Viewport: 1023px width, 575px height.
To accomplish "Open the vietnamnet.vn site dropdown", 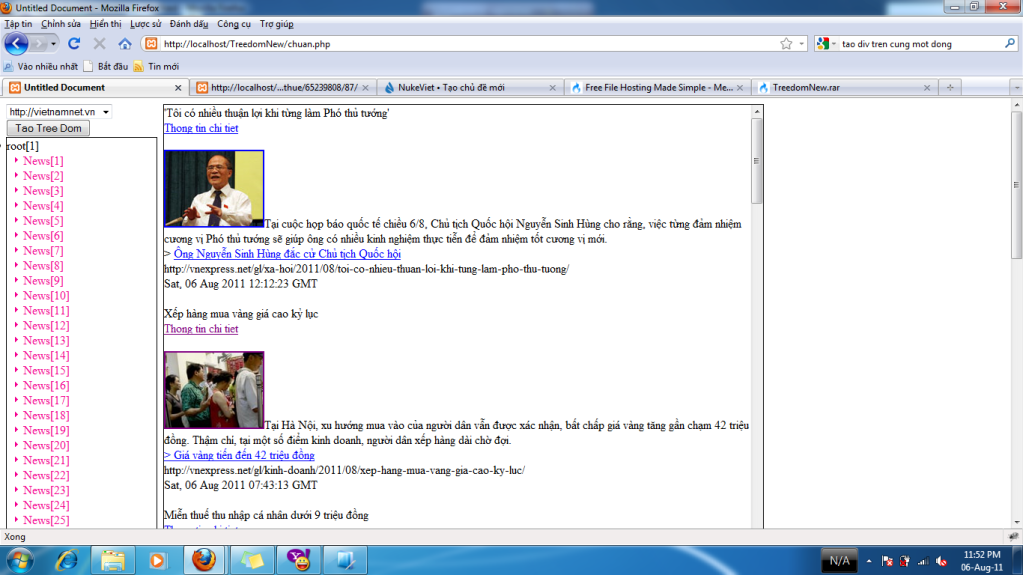I will click(59, 112).
